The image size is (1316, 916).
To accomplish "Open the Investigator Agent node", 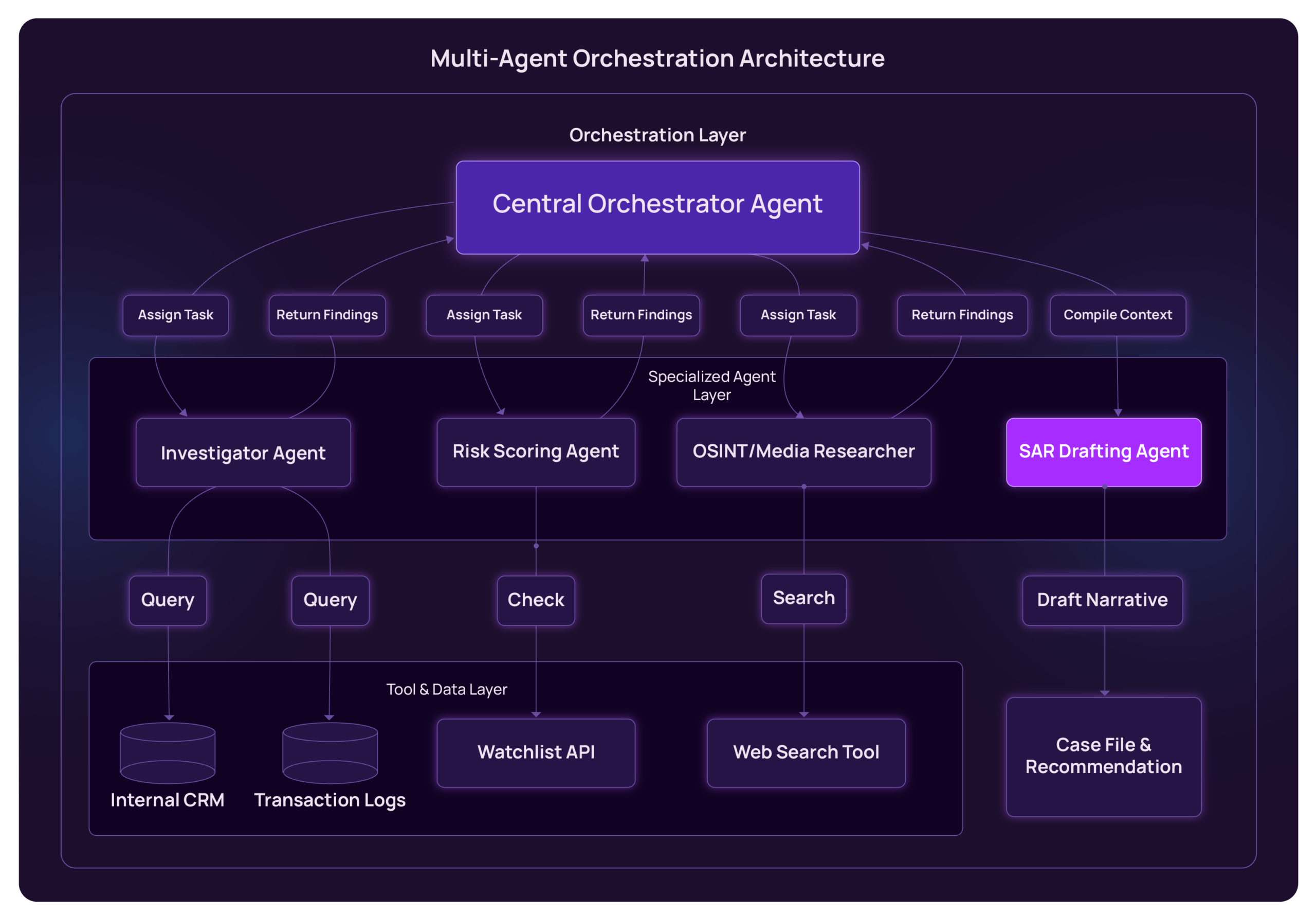I will tap(243, 453).
